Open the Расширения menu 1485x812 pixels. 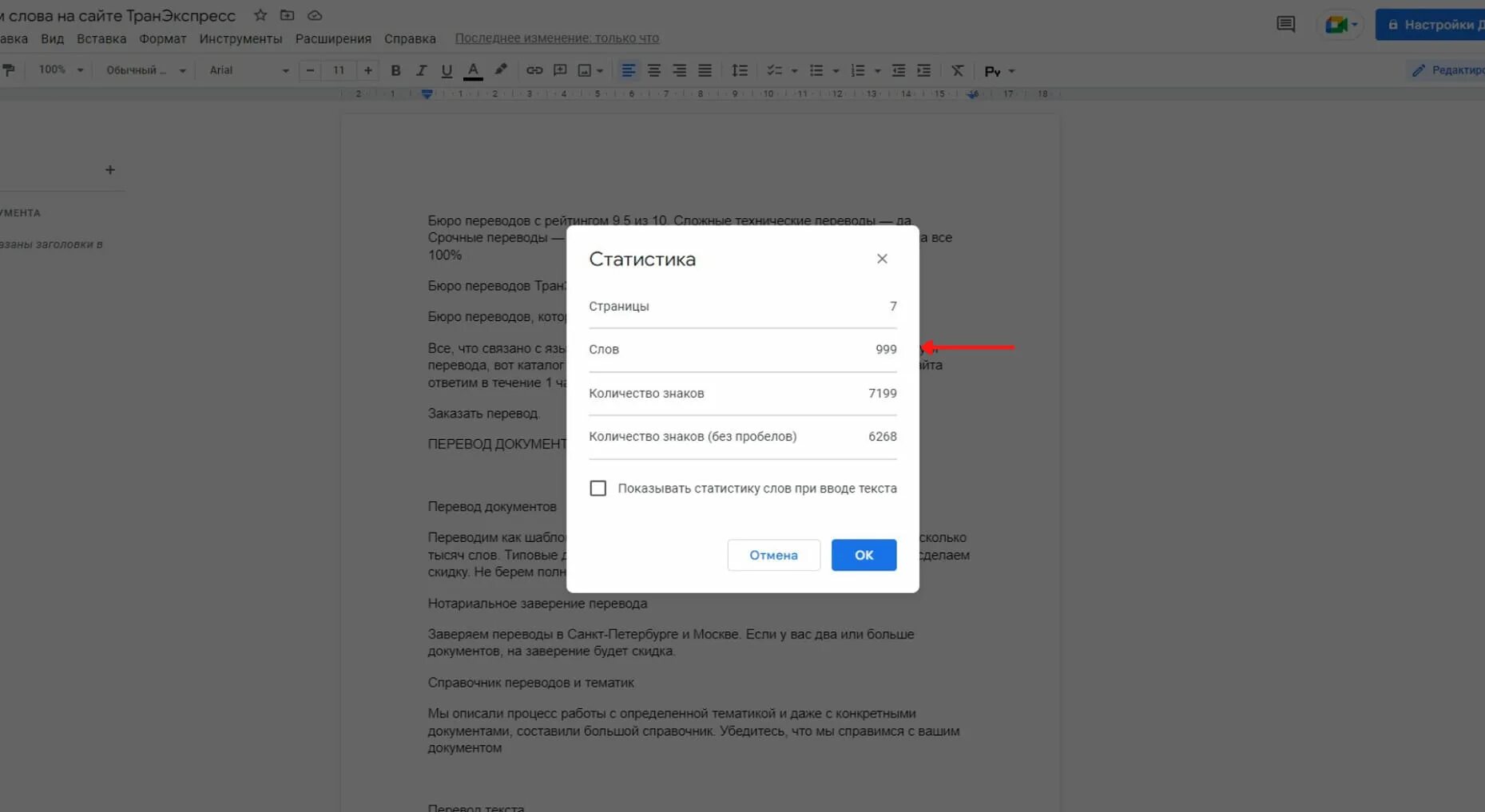pyautogui.click(x=333, y=38)
